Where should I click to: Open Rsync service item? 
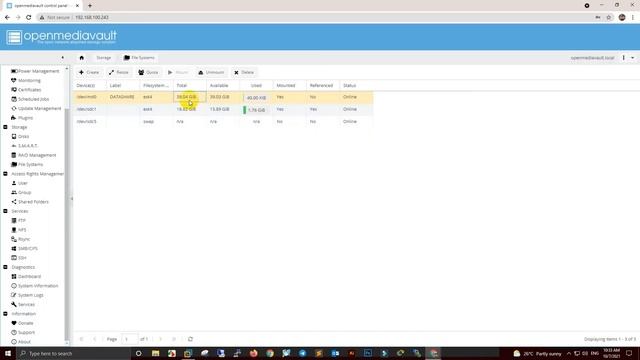[x=20, y=239]
